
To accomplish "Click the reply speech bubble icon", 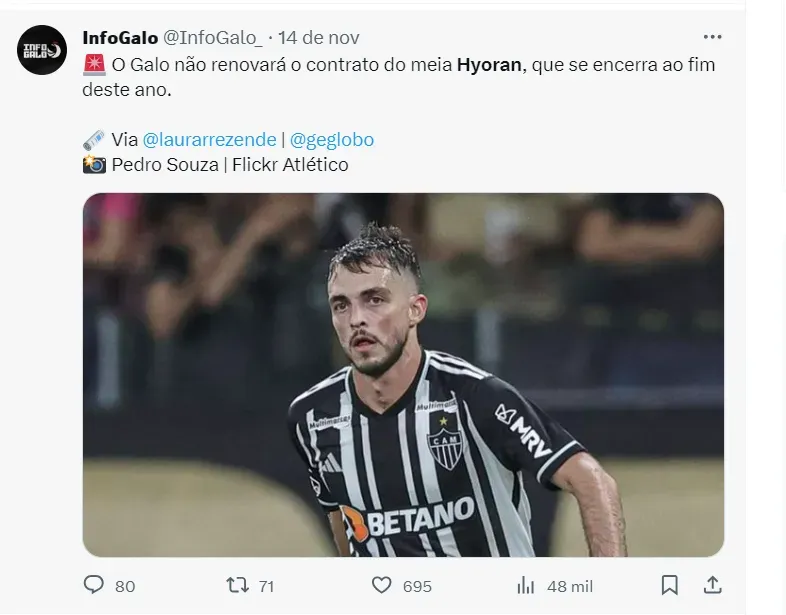I will (x=94, y=584).
